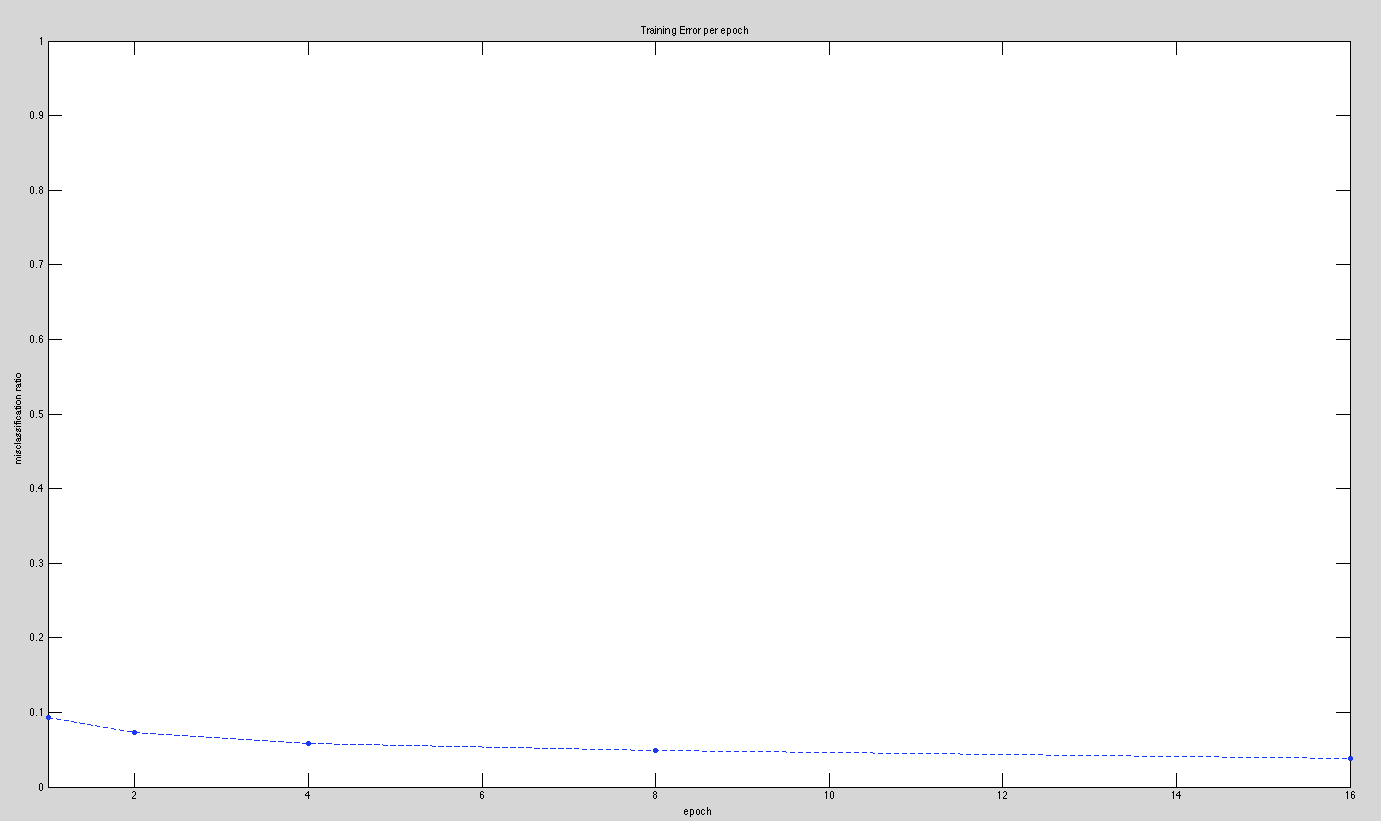The width and height of the screenshot is (1381, 821).
Task: Click the y-axis tick label '0.5'
Action: [x=37, y=414]
